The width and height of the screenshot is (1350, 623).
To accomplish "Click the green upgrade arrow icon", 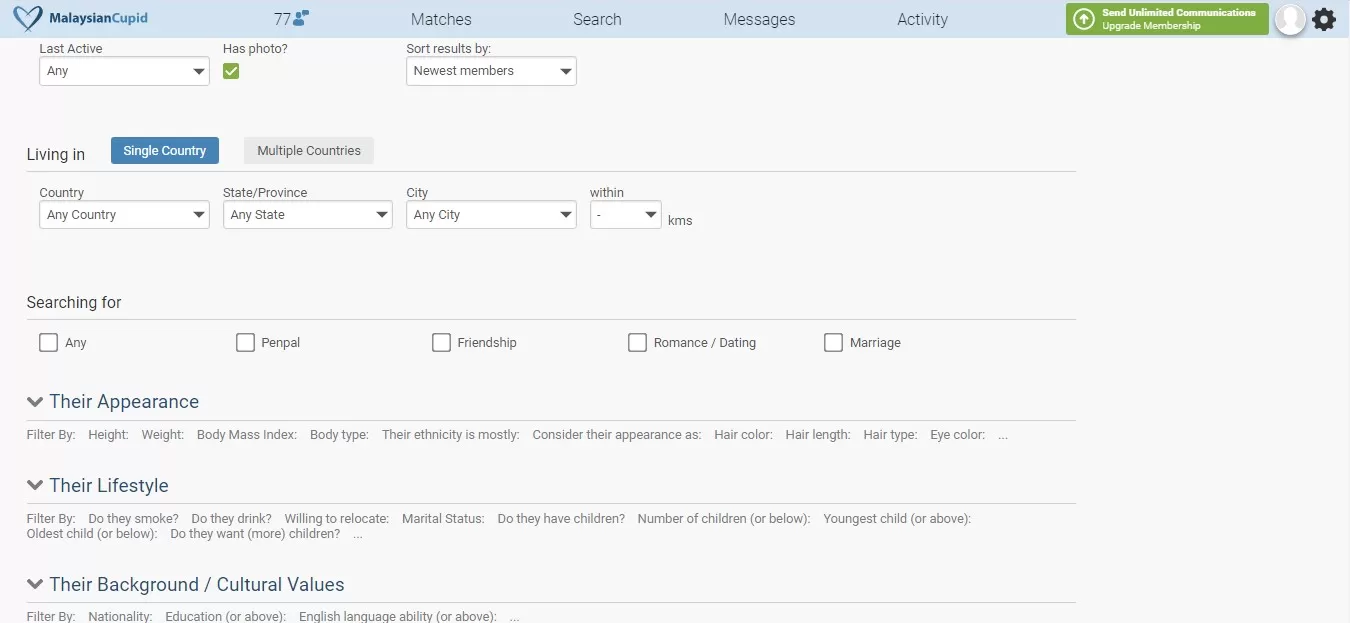I will (x=1083, y=19).
